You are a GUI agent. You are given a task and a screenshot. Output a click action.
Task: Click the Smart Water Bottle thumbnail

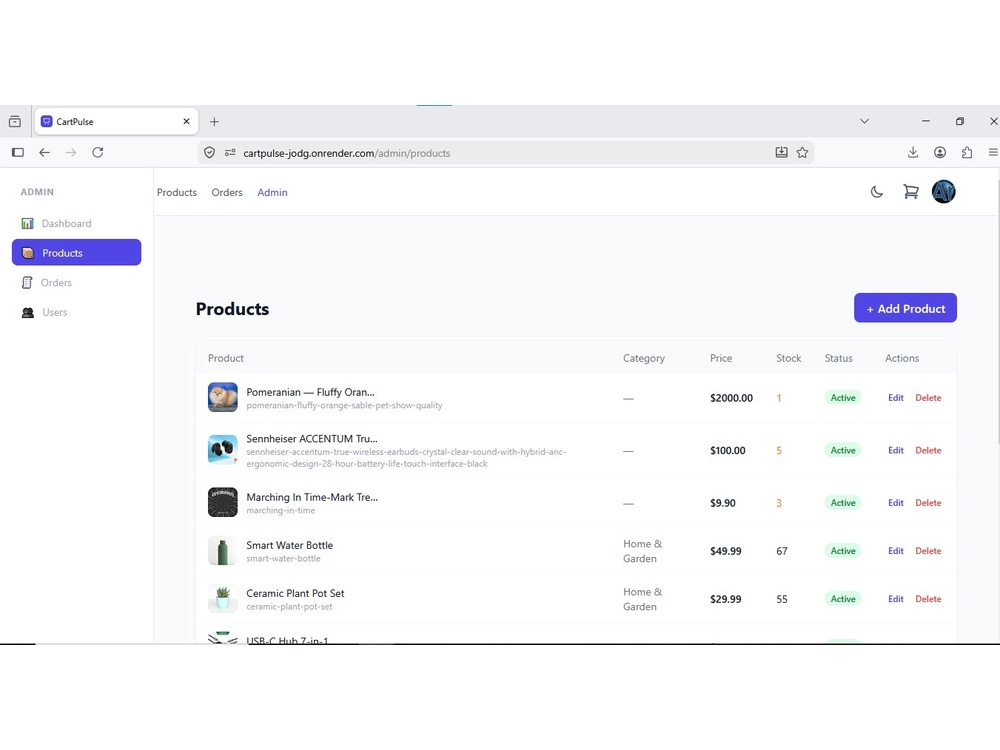pos(223,550)
